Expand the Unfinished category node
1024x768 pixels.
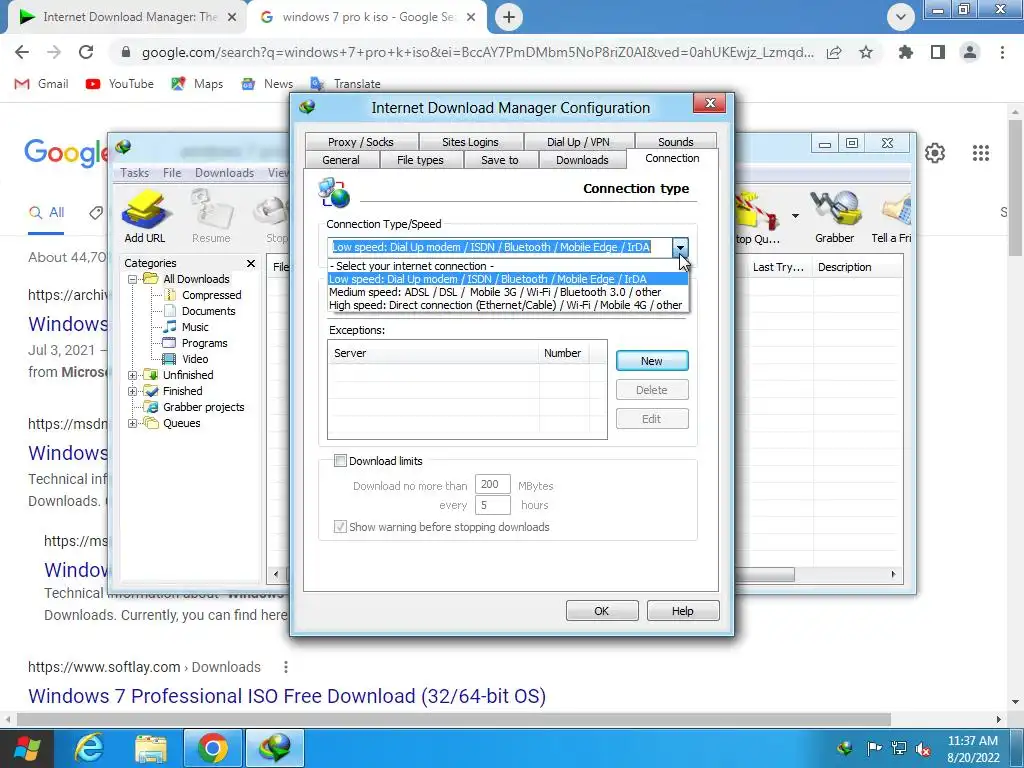(133, 375)
